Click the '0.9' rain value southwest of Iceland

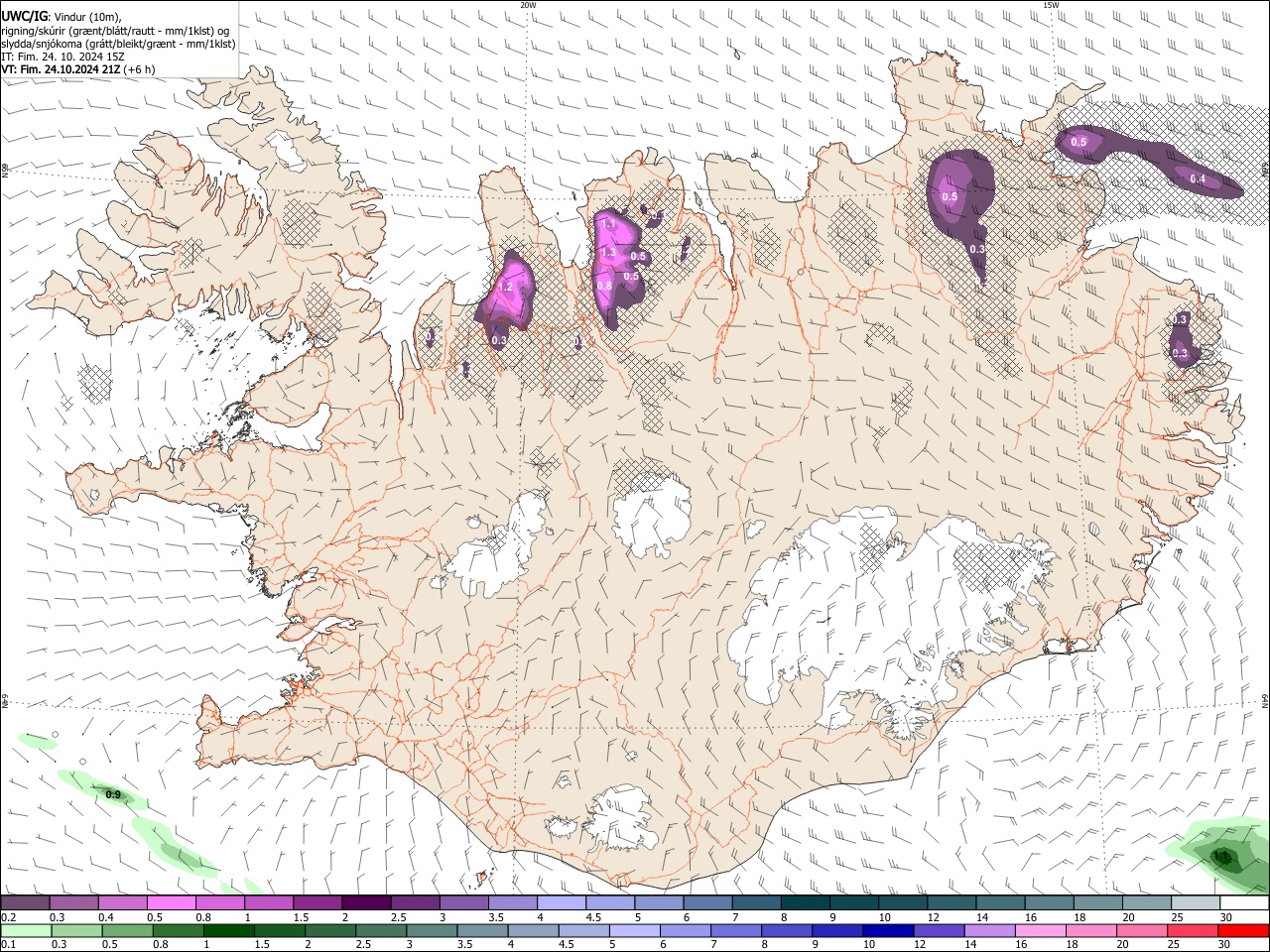[113, 794]
